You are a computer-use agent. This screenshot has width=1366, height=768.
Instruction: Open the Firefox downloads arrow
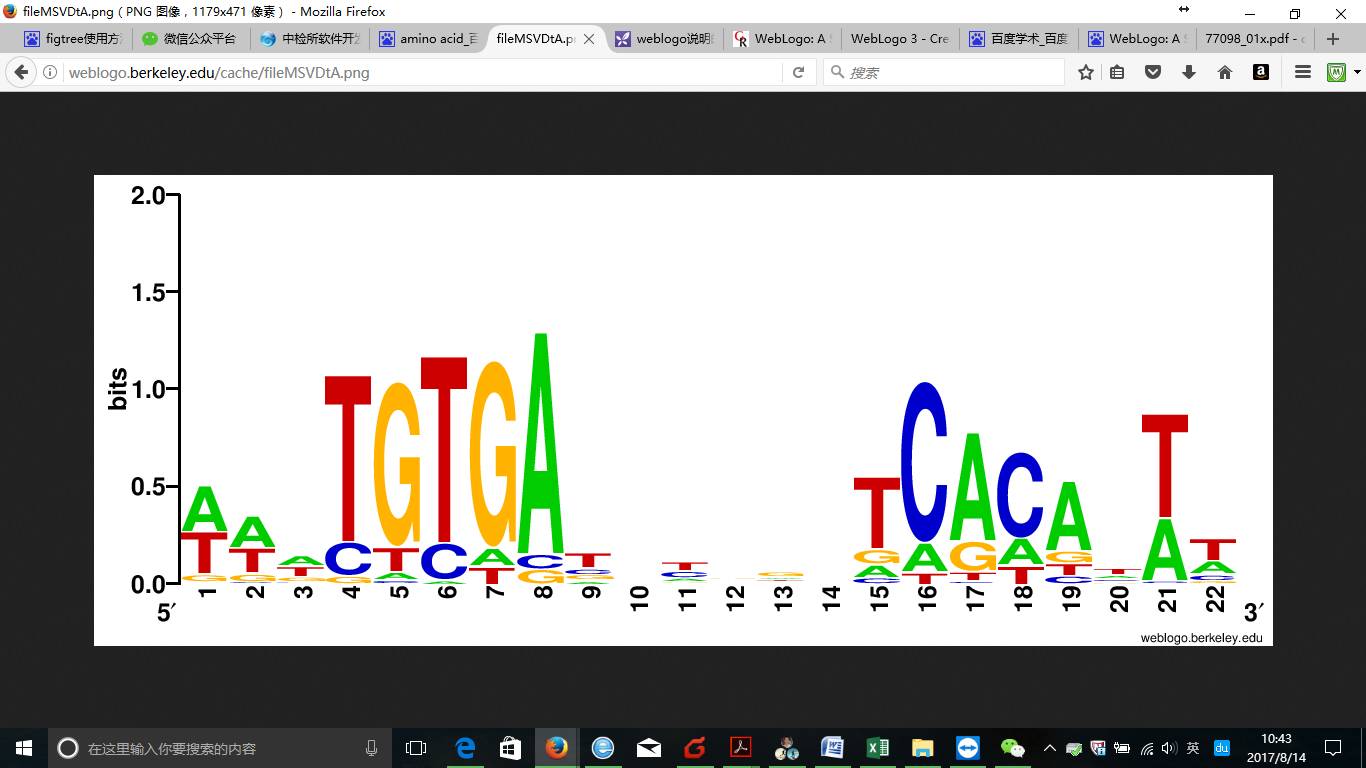(x=1189, y=72)
